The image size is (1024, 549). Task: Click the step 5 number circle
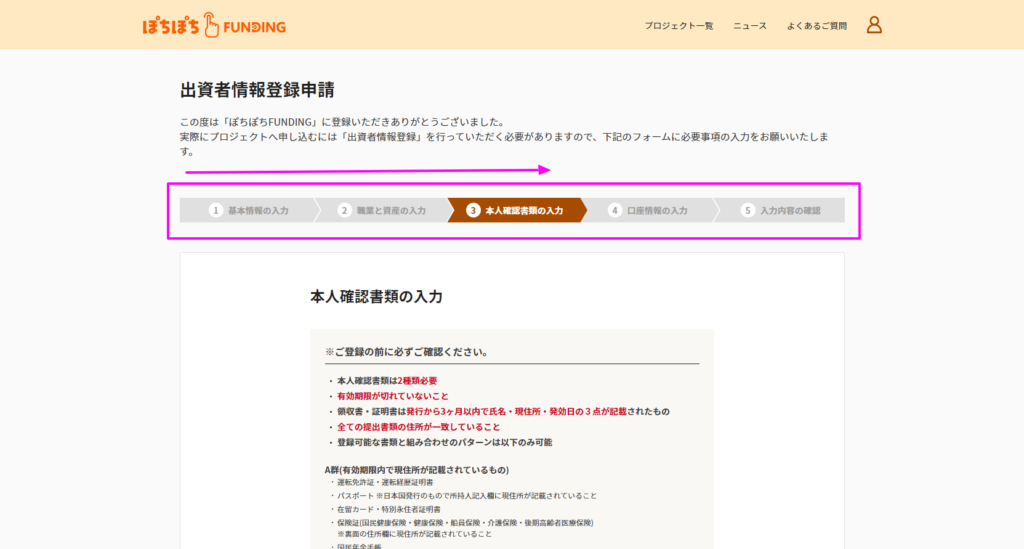tap(747, 211)
